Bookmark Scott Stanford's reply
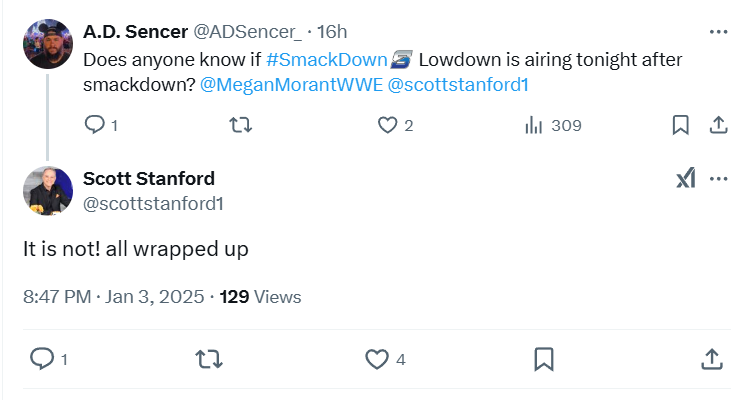751x400 pixels. [544, 358]
